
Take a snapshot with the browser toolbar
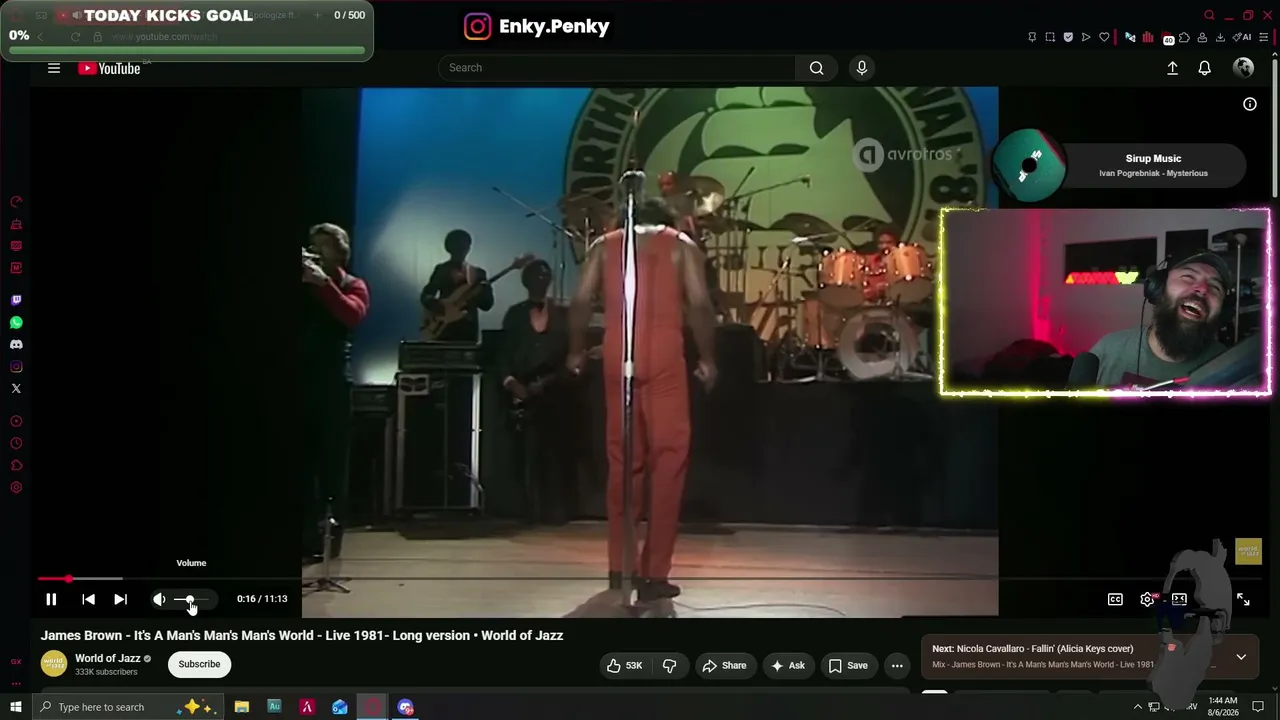(x=1050, y=38)
